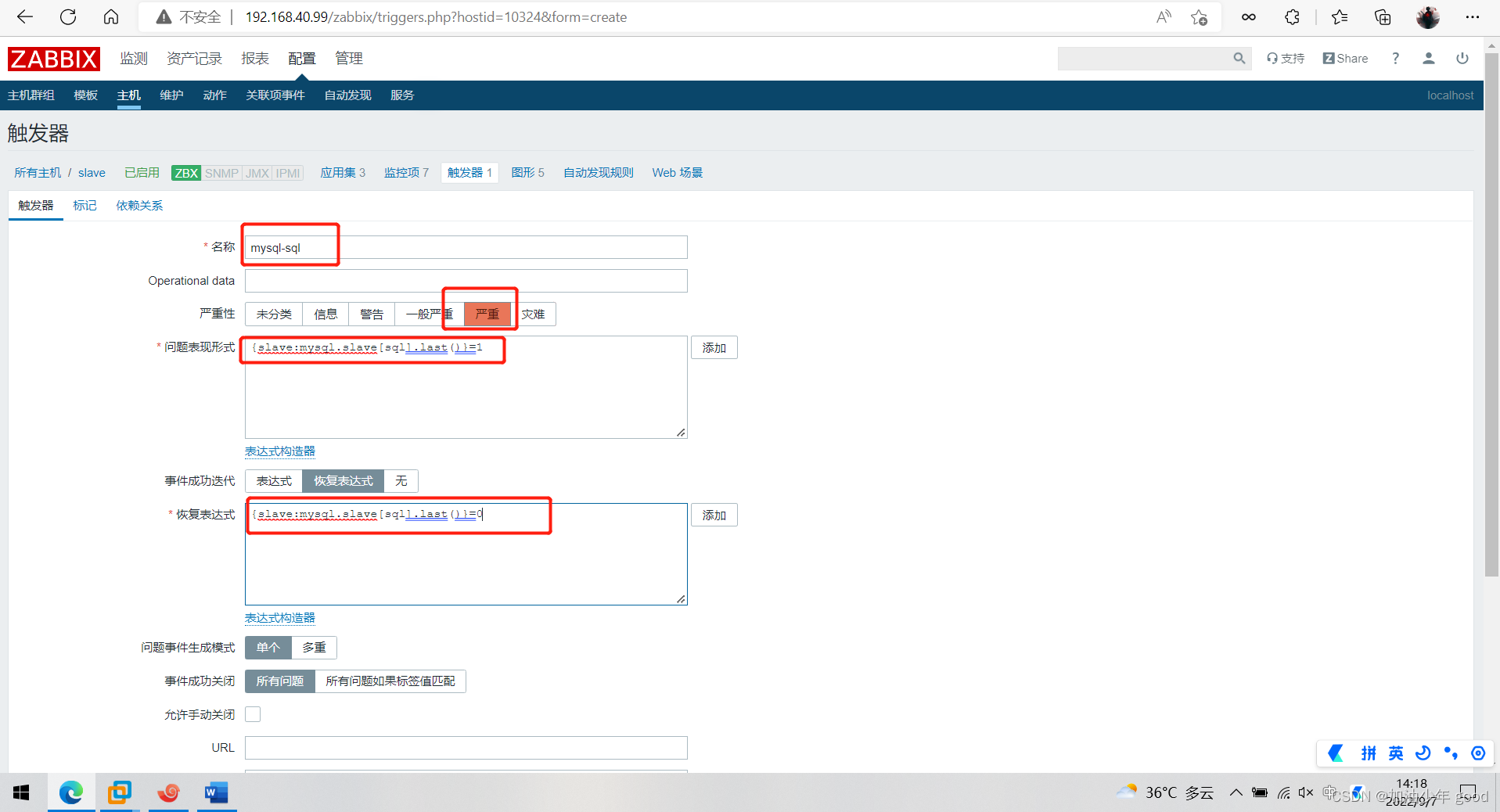Image resolution: width=1500 pixels, height=812 pixels.
Task: Click the Operational data field
Action: 466,281
